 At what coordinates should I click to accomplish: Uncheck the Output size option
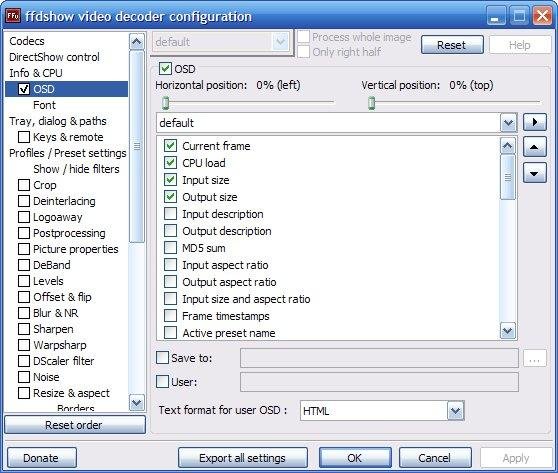pos(170,196)
